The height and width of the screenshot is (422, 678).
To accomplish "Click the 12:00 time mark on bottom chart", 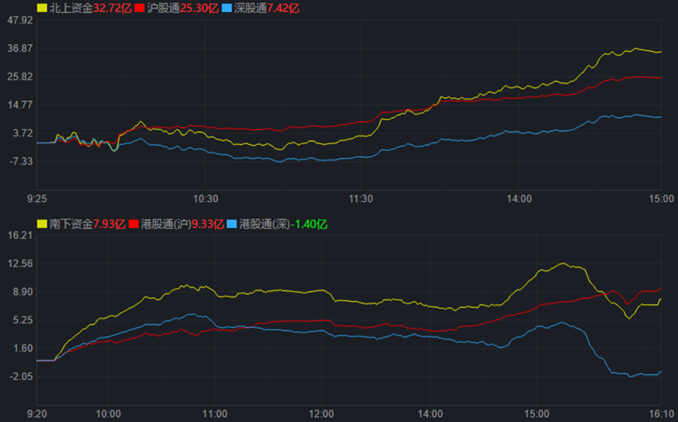I will (x=321, y=412).
